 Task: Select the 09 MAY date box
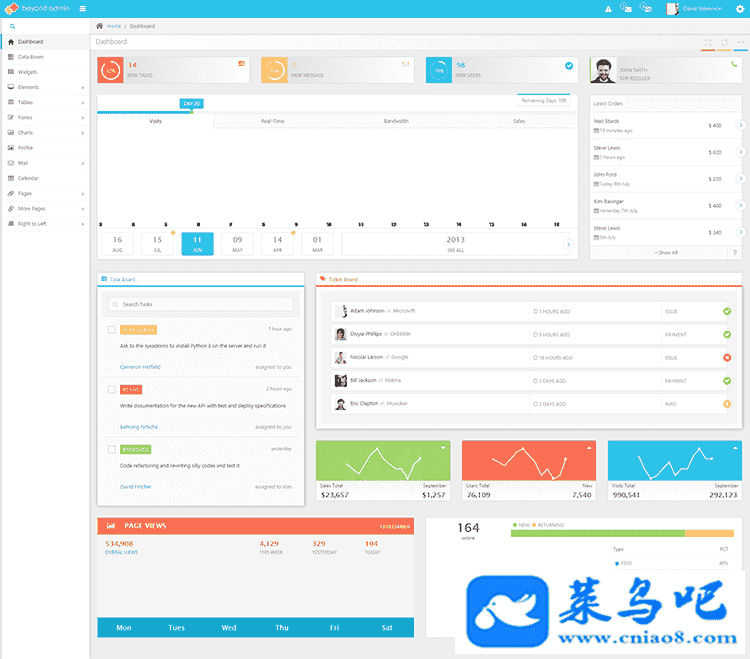coord(237,244)
